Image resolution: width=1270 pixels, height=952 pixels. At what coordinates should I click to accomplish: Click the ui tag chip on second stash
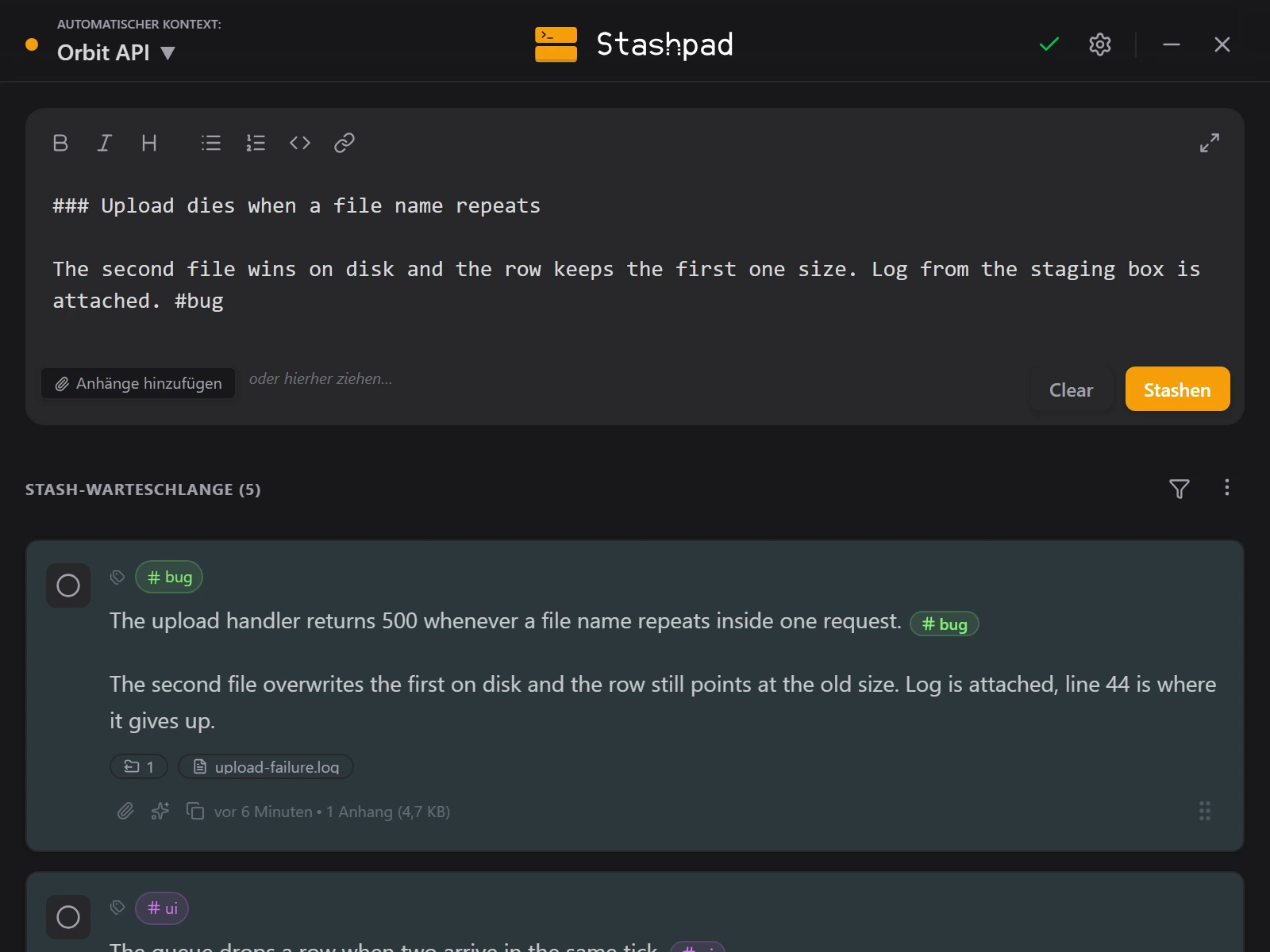click(x=162, y=908)
